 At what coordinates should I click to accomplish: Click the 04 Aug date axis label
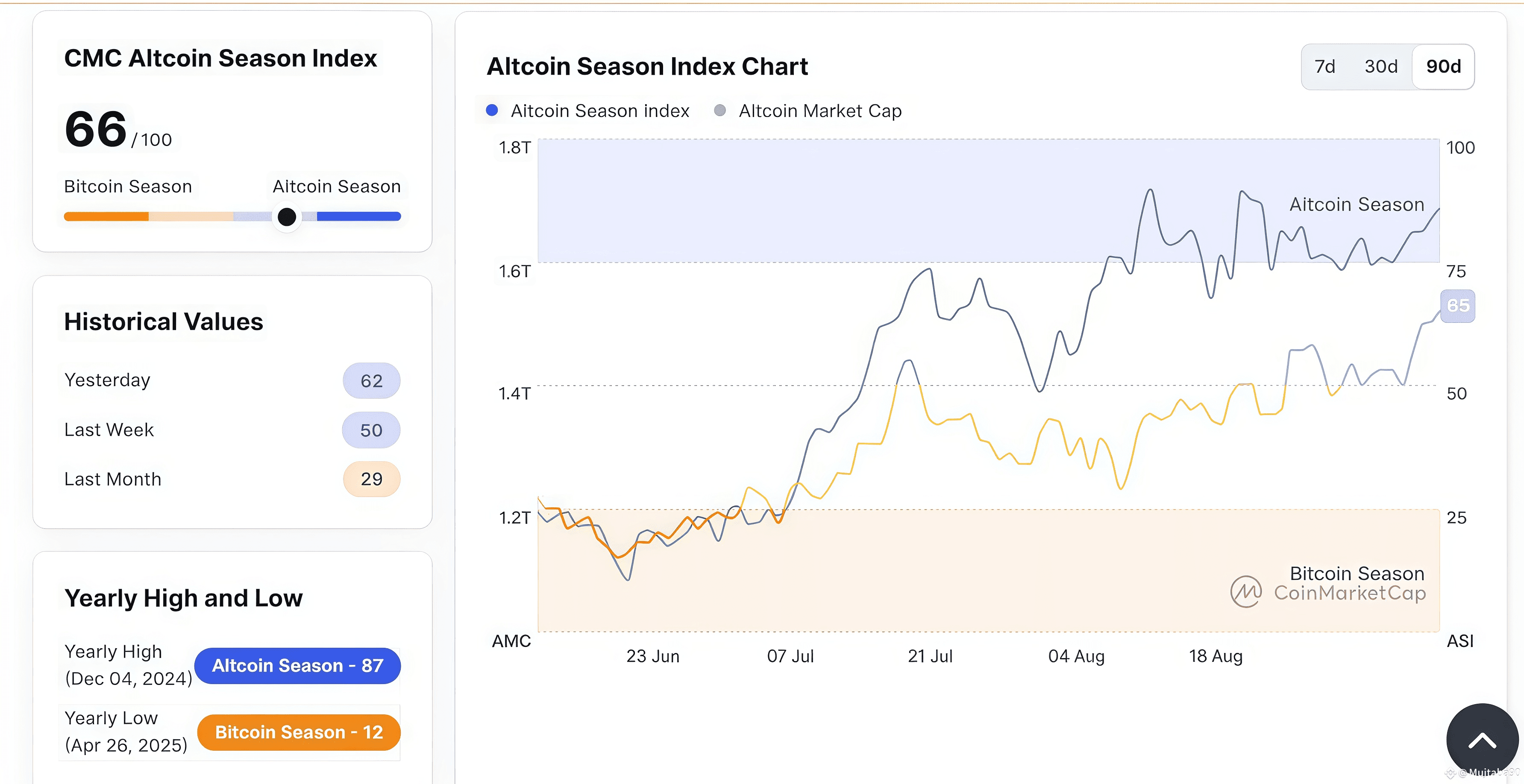[1076, 656]
